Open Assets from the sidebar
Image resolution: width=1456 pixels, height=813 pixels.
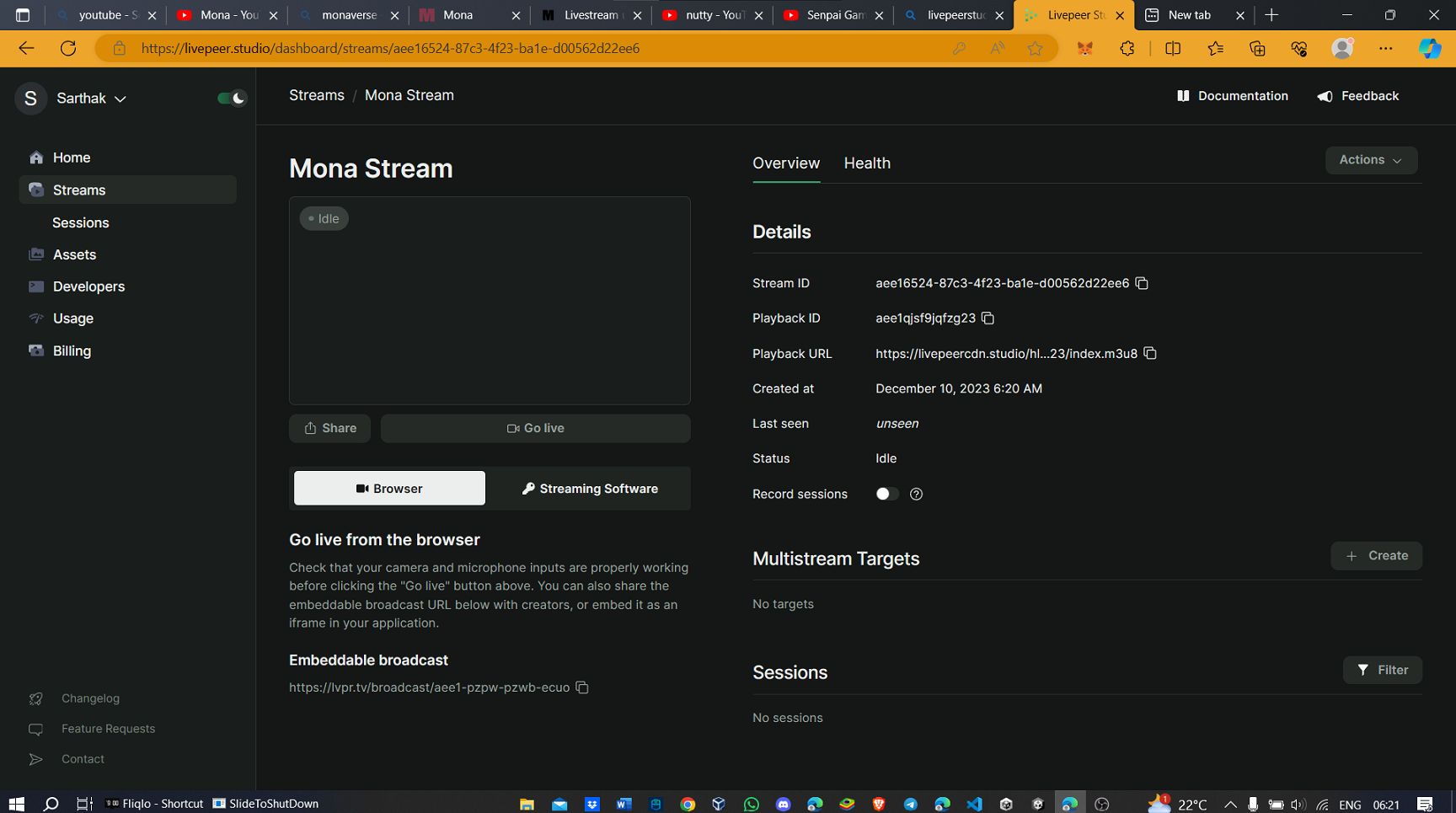74,254
